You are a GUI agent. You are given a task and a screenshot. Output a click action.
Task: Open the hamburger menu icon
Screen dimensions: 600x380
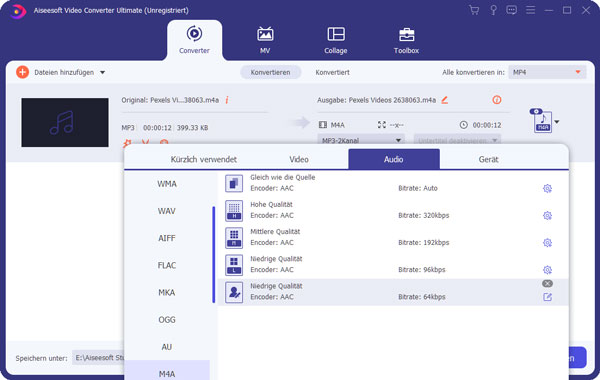coord(530,10)
